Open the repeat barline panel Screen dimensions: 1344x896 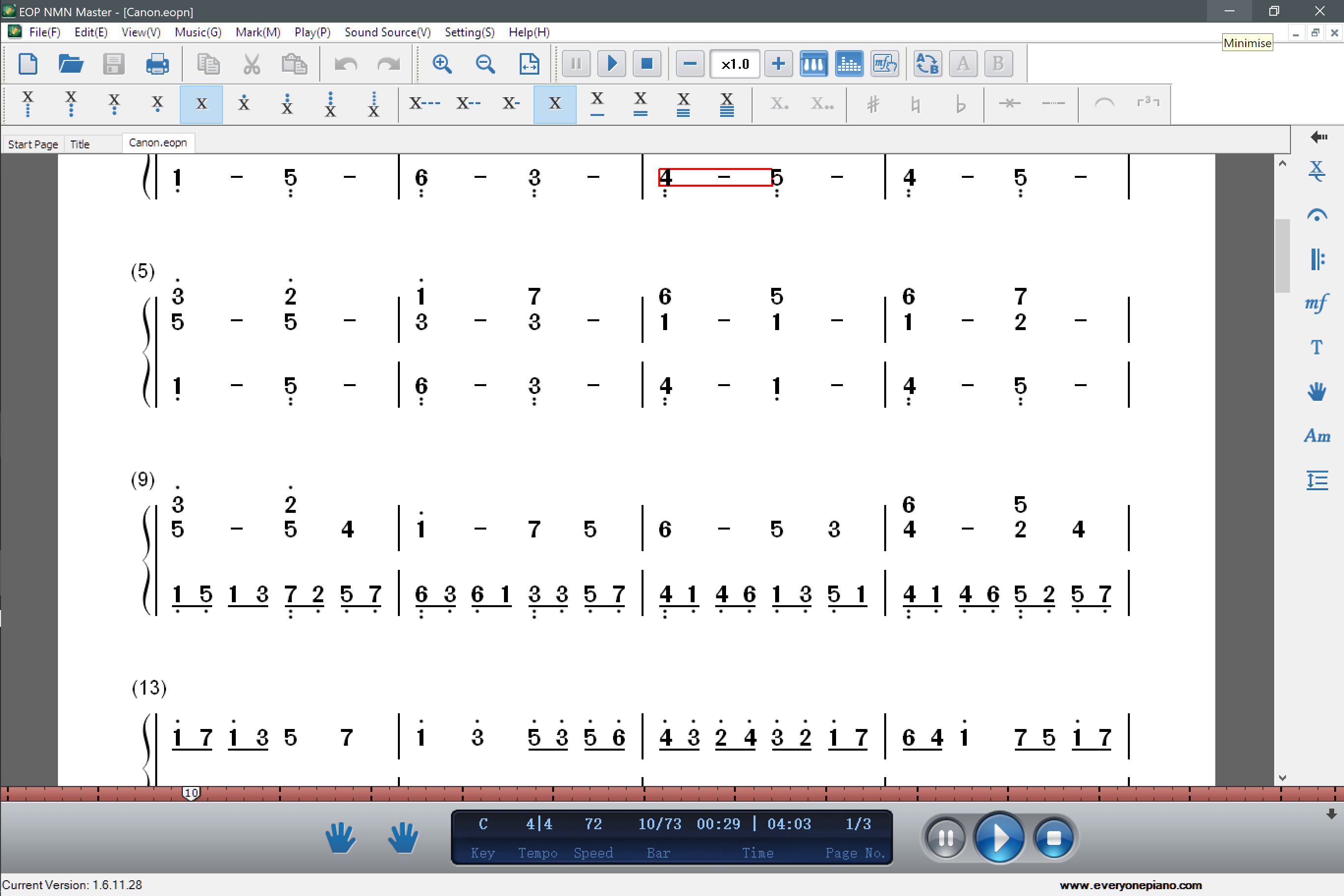tap(1316, 259)
